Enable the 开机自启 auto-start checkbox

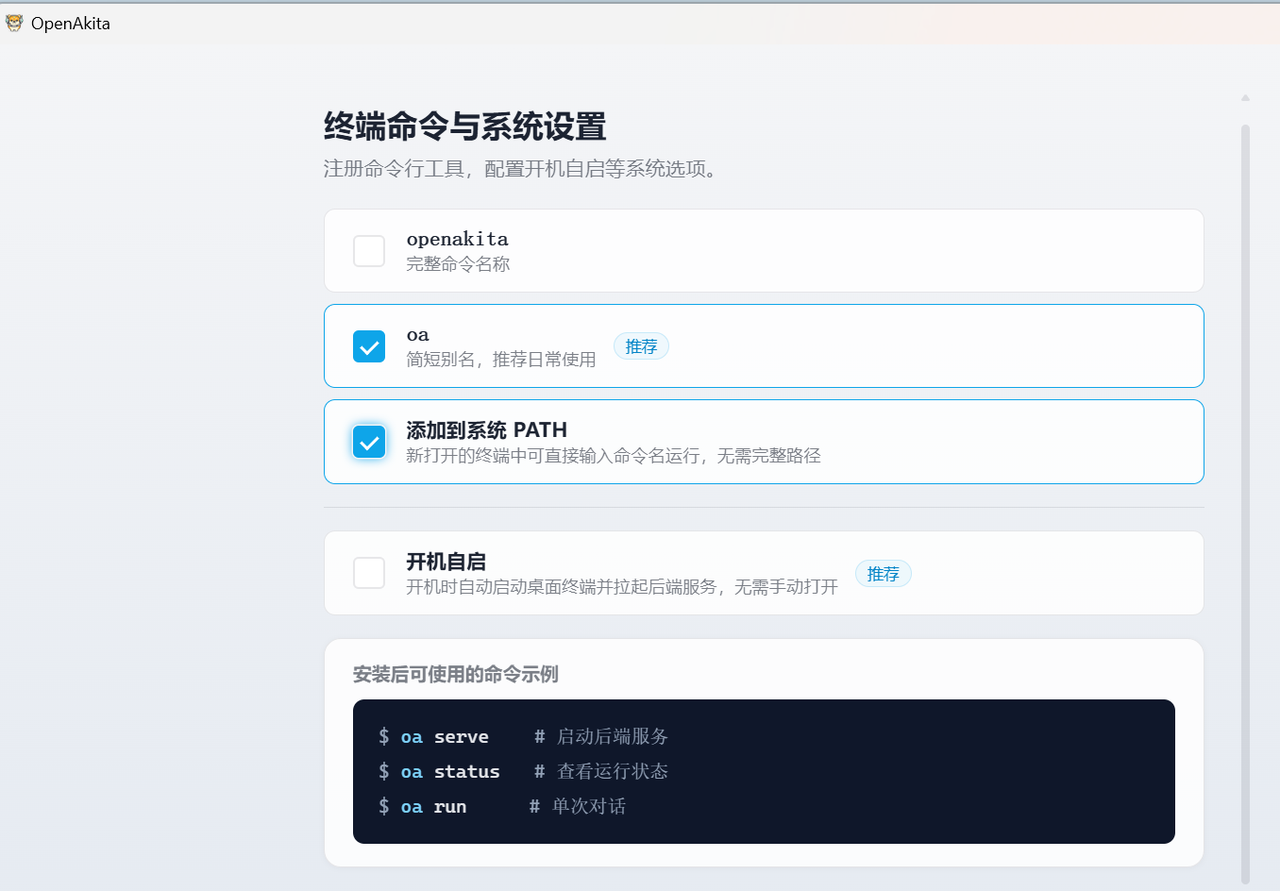tap(369, 573)
